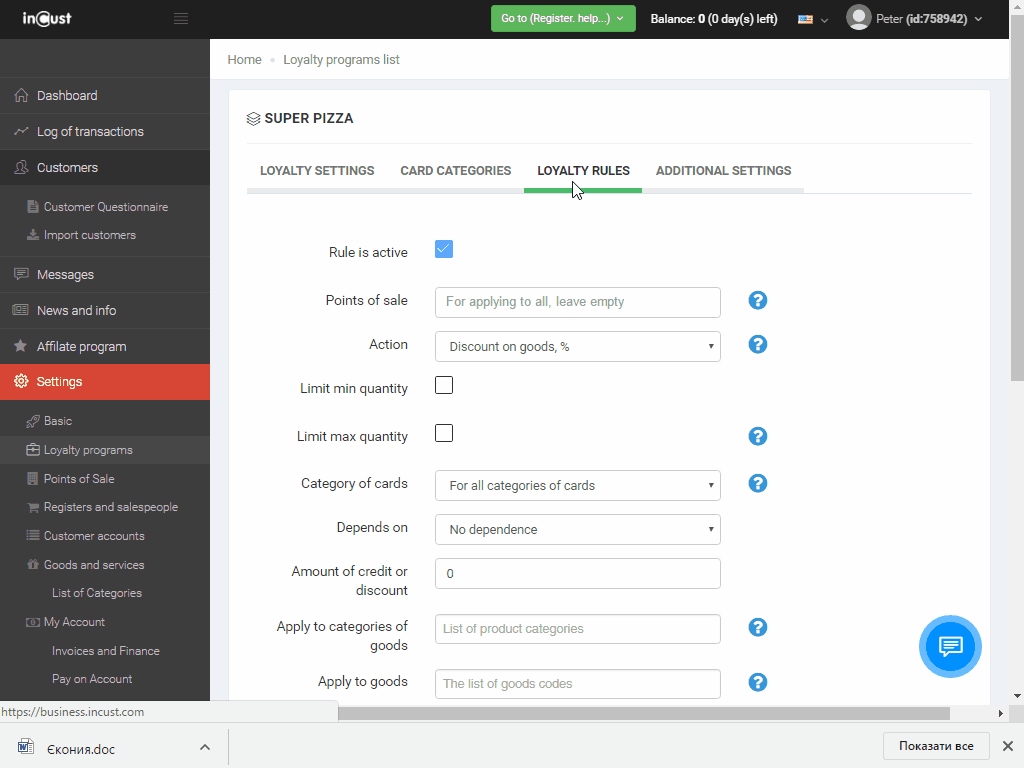
Task: Click the hamburger menu icon in header
Action: tap(180, 19)
